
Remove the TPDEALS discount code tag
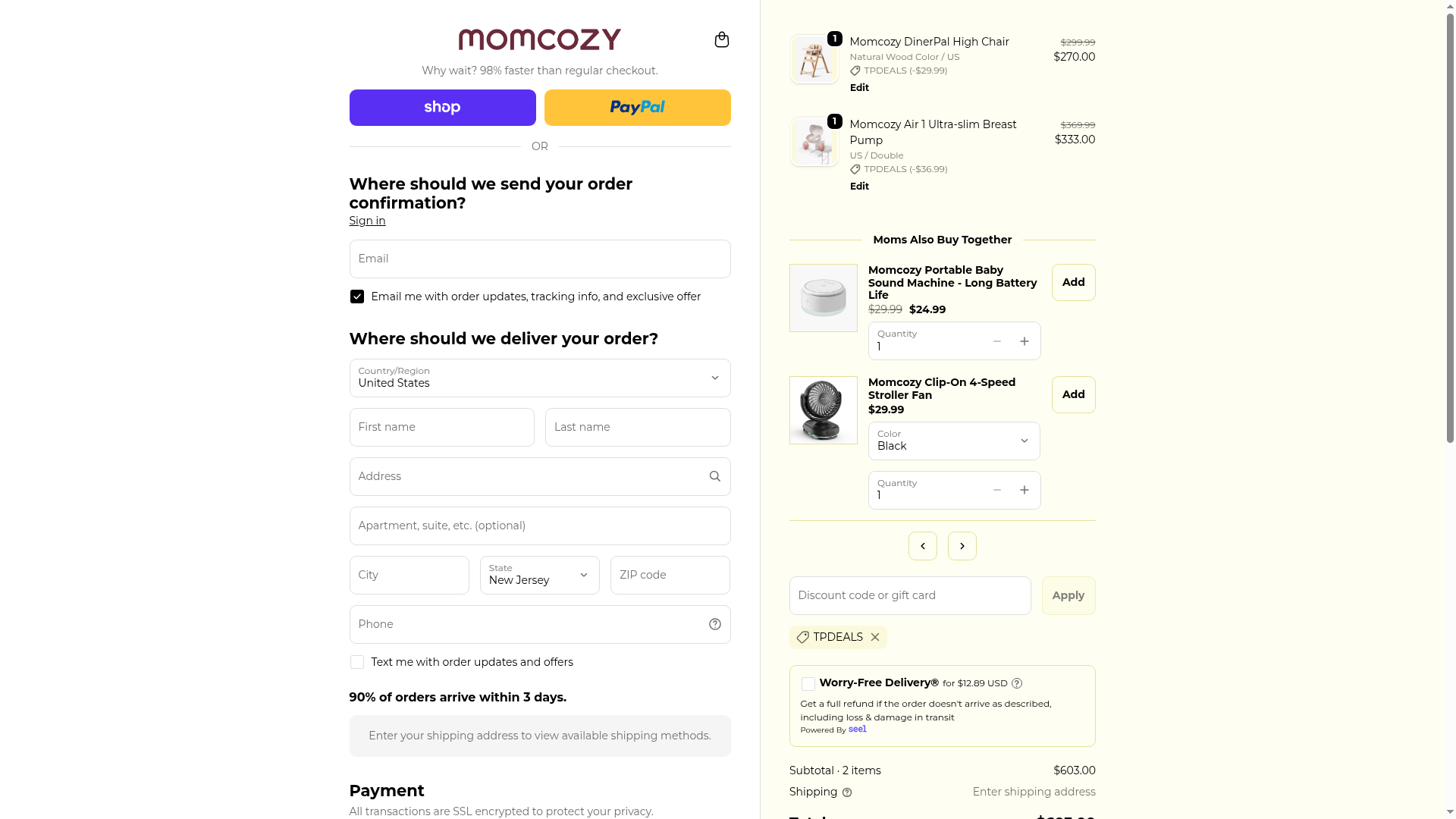point(875,637)
